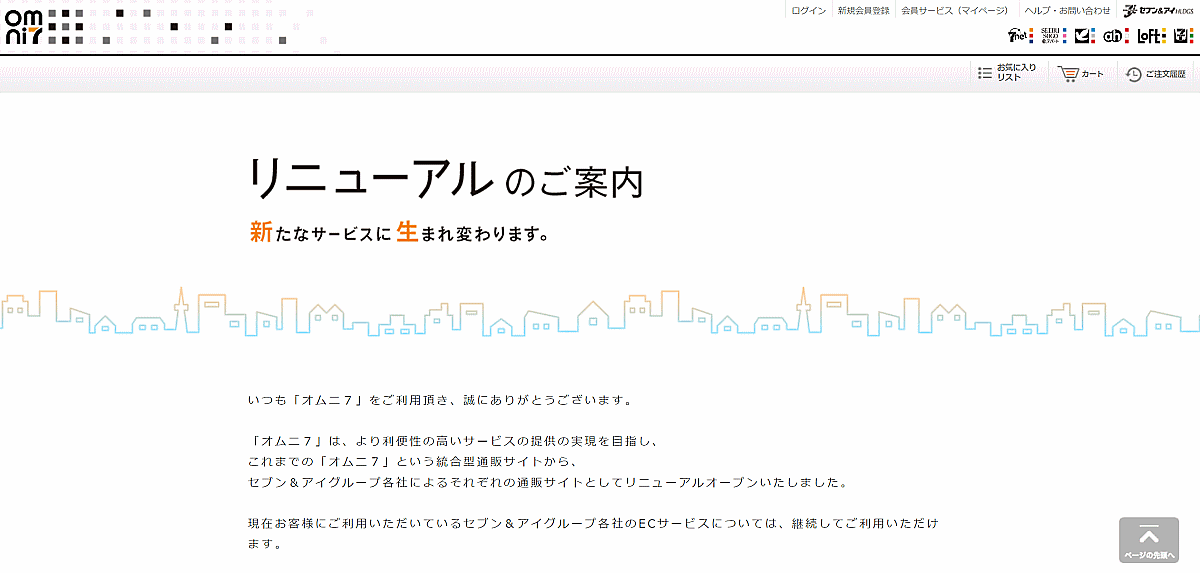Open the お気に入りリスト label

(x=1016, y=73)
